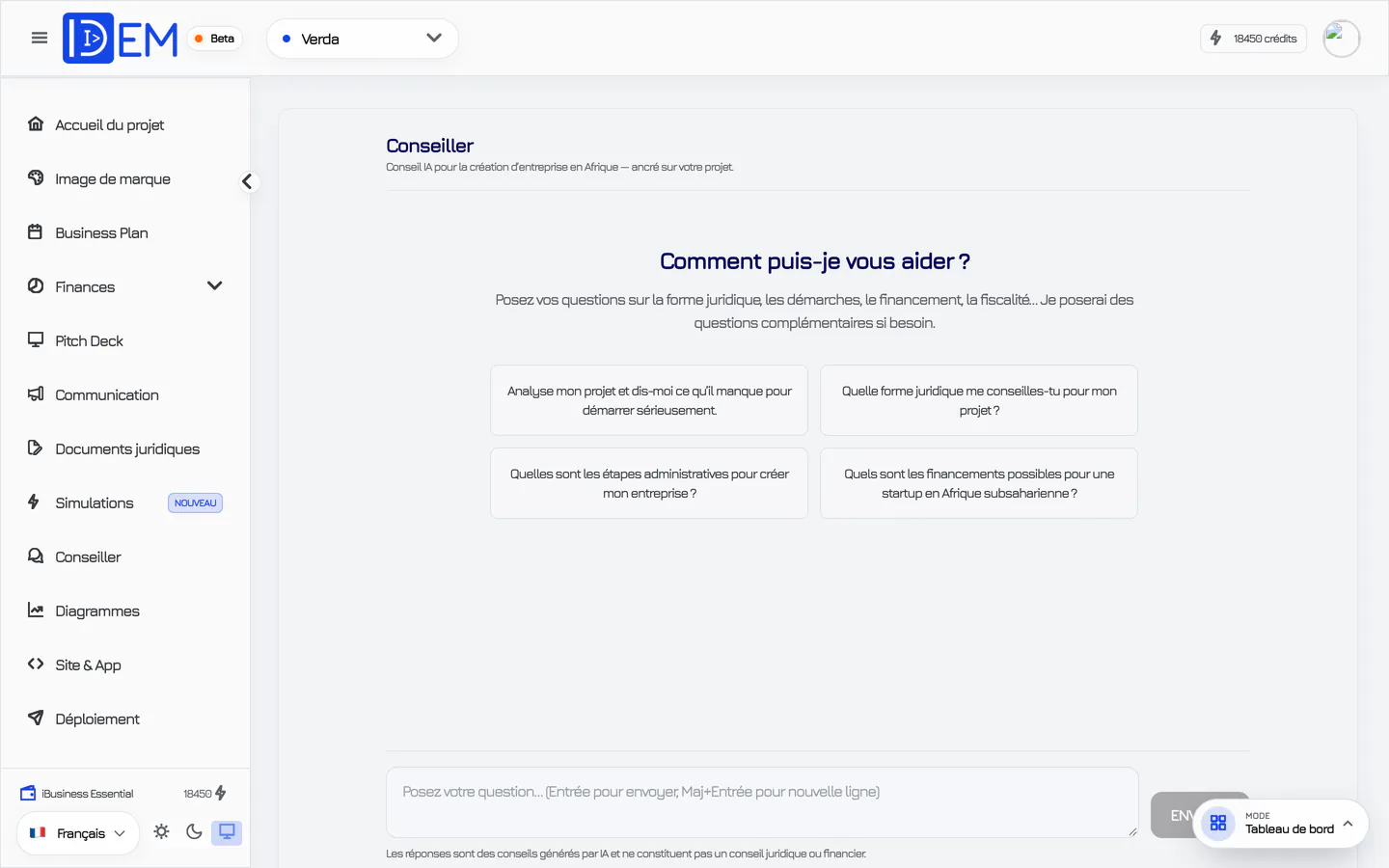Click the IDEM logo
Image resolution: width=1389 pixels, height=868 pixels.
click(121, 39)
